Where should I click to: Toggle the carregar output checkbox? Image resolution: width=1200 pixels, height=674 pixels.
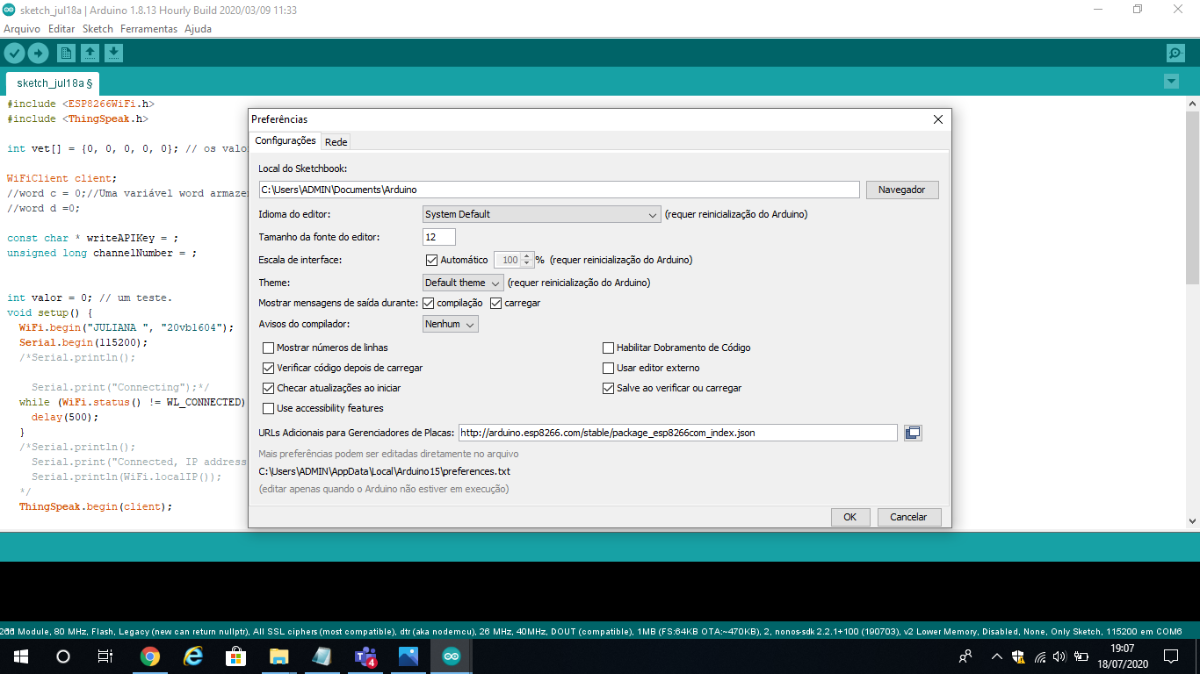(x=496, y=303)
